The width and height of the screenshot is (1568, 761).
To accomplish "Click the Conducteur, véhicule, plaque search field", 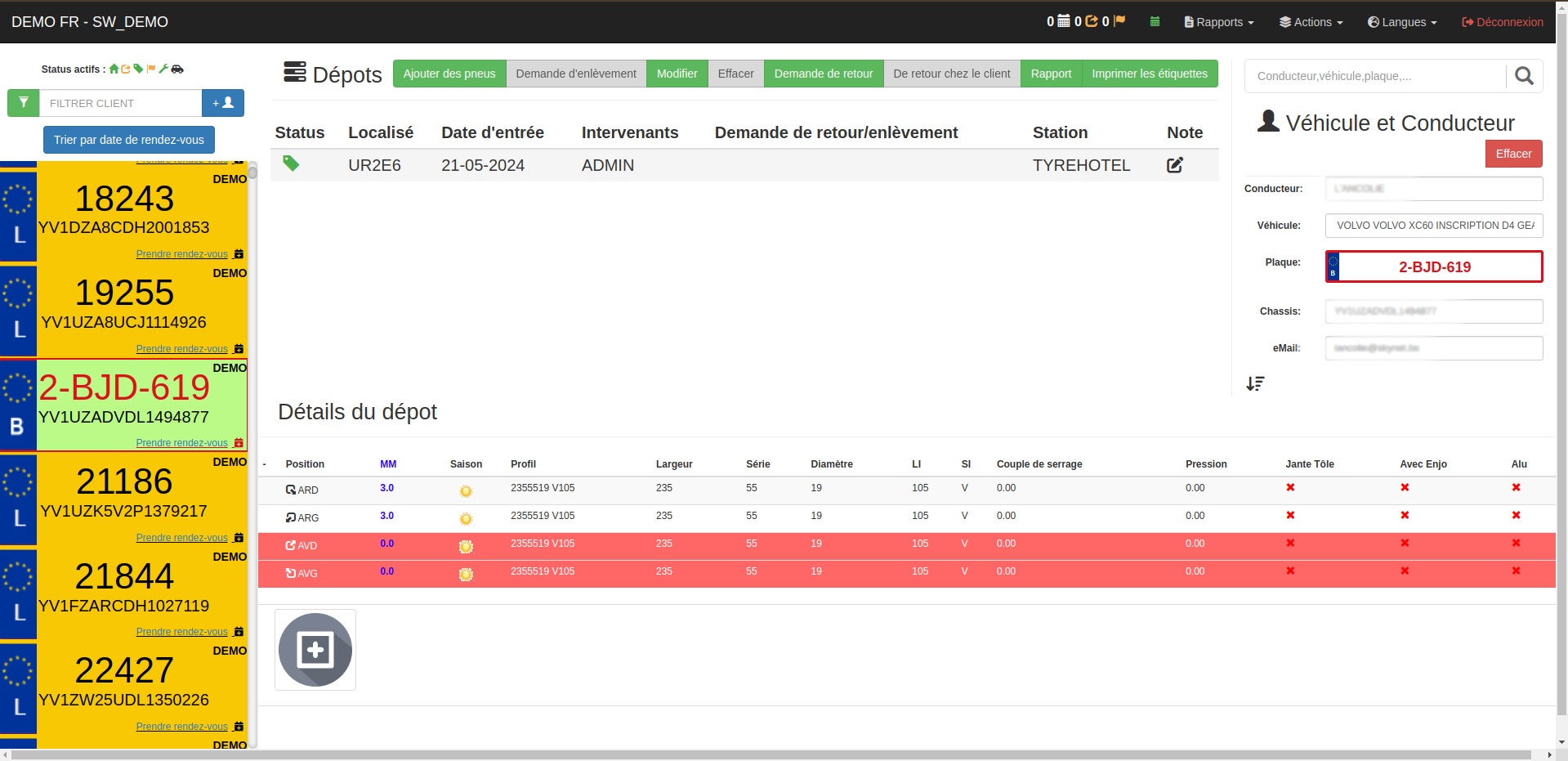I will (1375, 76).
